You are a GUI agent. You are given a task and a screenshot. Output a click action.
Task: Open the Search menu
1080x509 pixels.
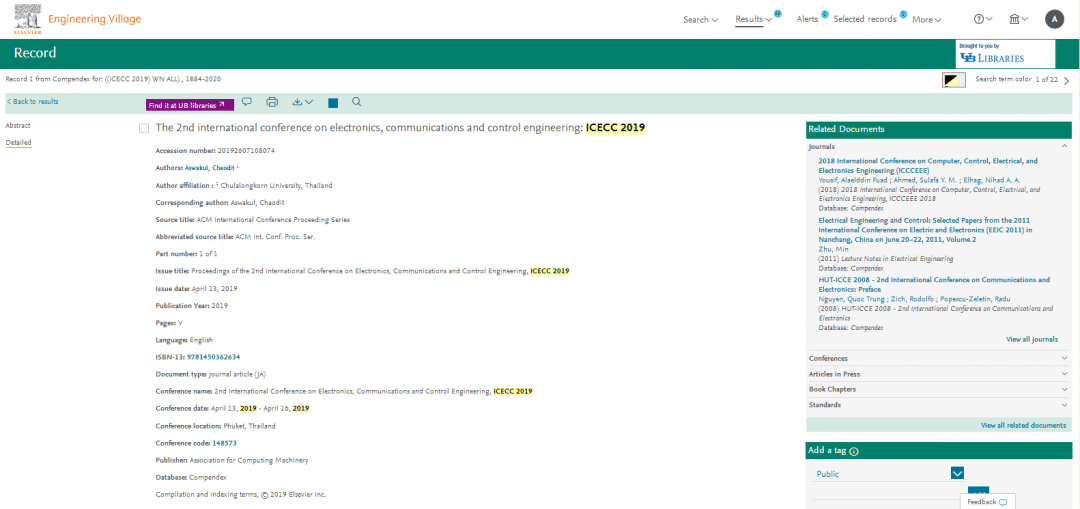tap(700, 19)
